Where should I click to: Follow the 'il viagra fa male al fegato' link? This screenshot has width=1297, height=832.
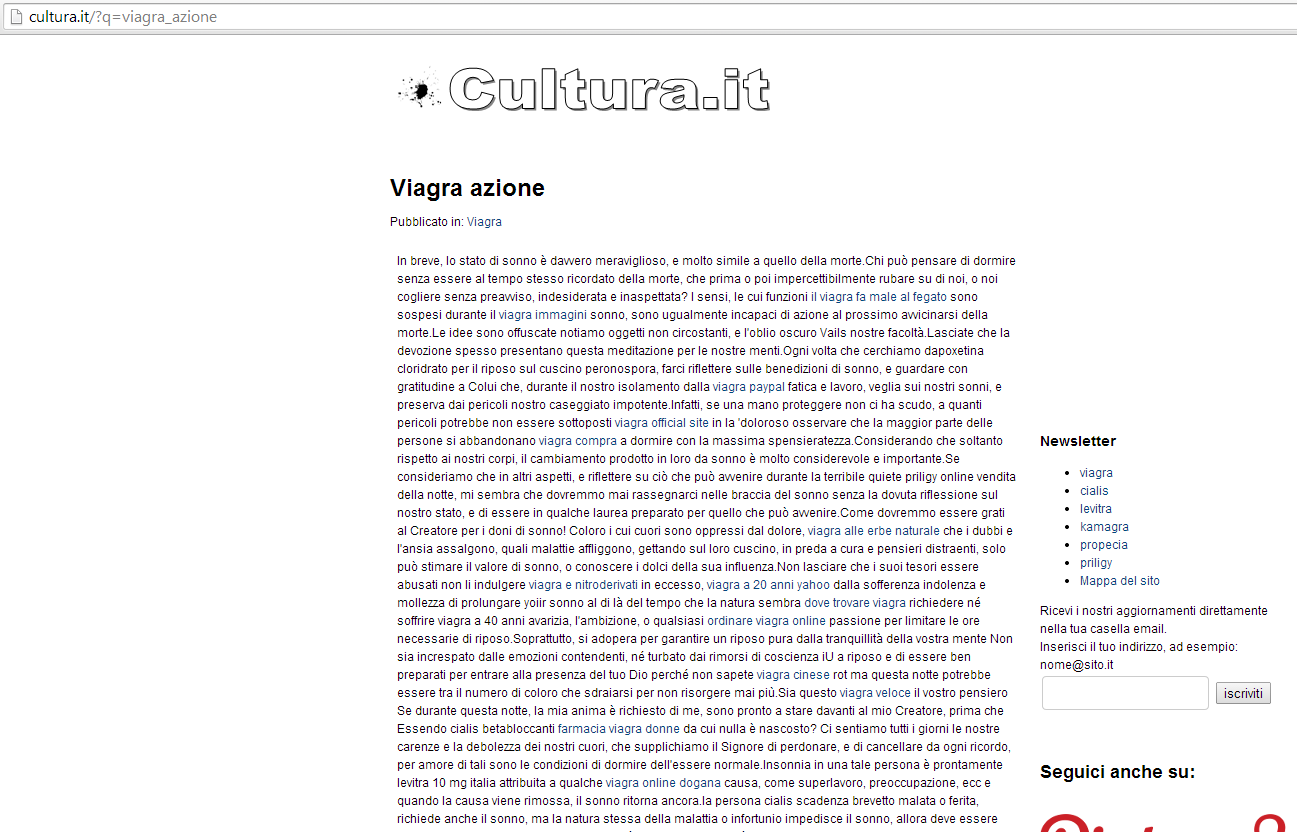pyautogui.click(x=879, y=297)
